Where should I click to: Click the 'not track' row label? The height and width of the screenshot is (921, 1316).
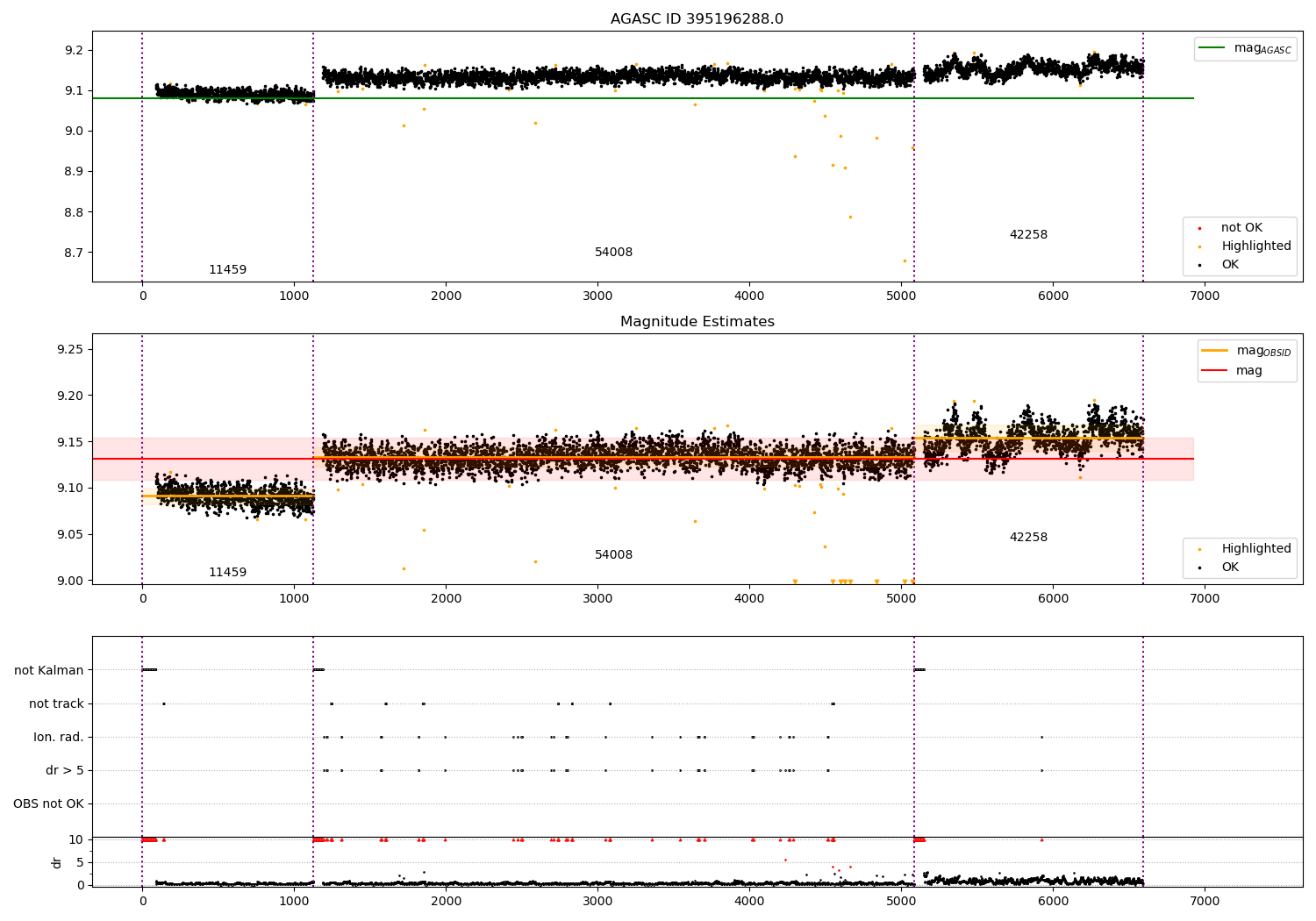(56, 704)
